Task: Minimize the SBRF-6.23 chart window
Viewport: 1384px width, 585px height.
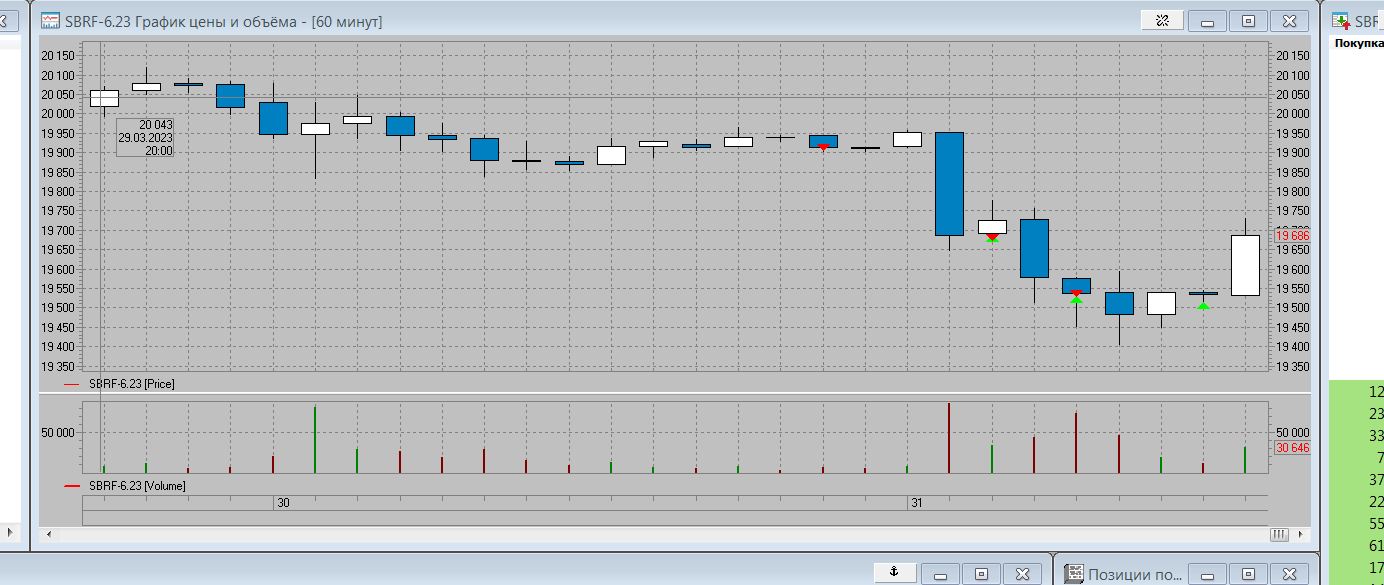Action: (1207, 21)
